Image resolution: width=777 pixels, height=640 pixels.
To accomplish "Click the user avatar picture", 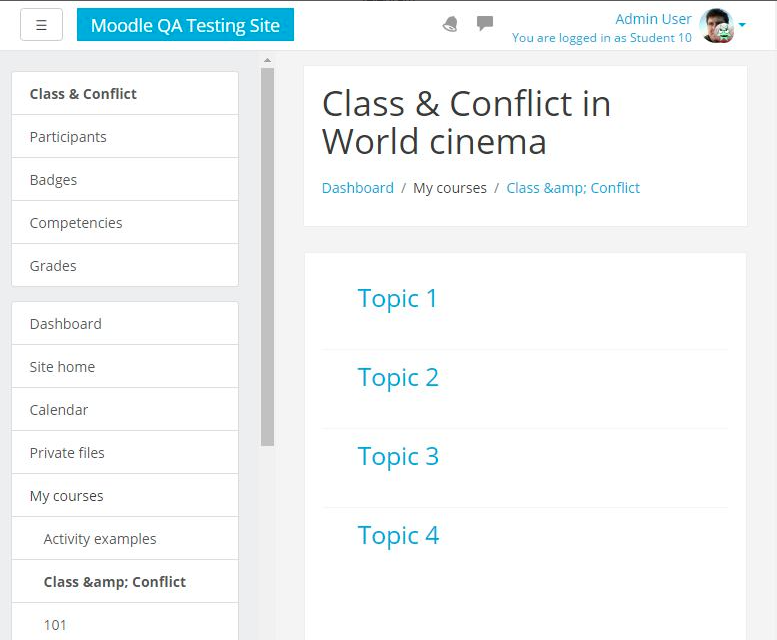I will click(717, 25).
